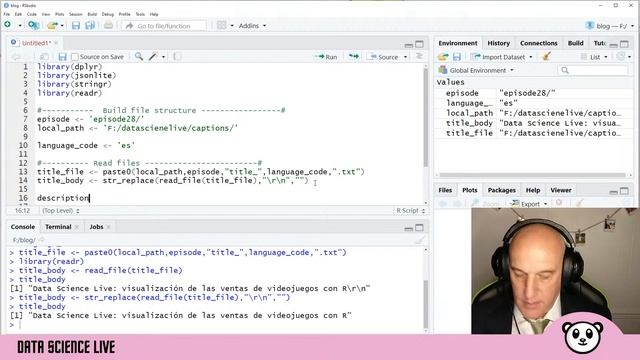
Task: Expand the Source button dropdown arrow
Action: (x=405, y=57)
